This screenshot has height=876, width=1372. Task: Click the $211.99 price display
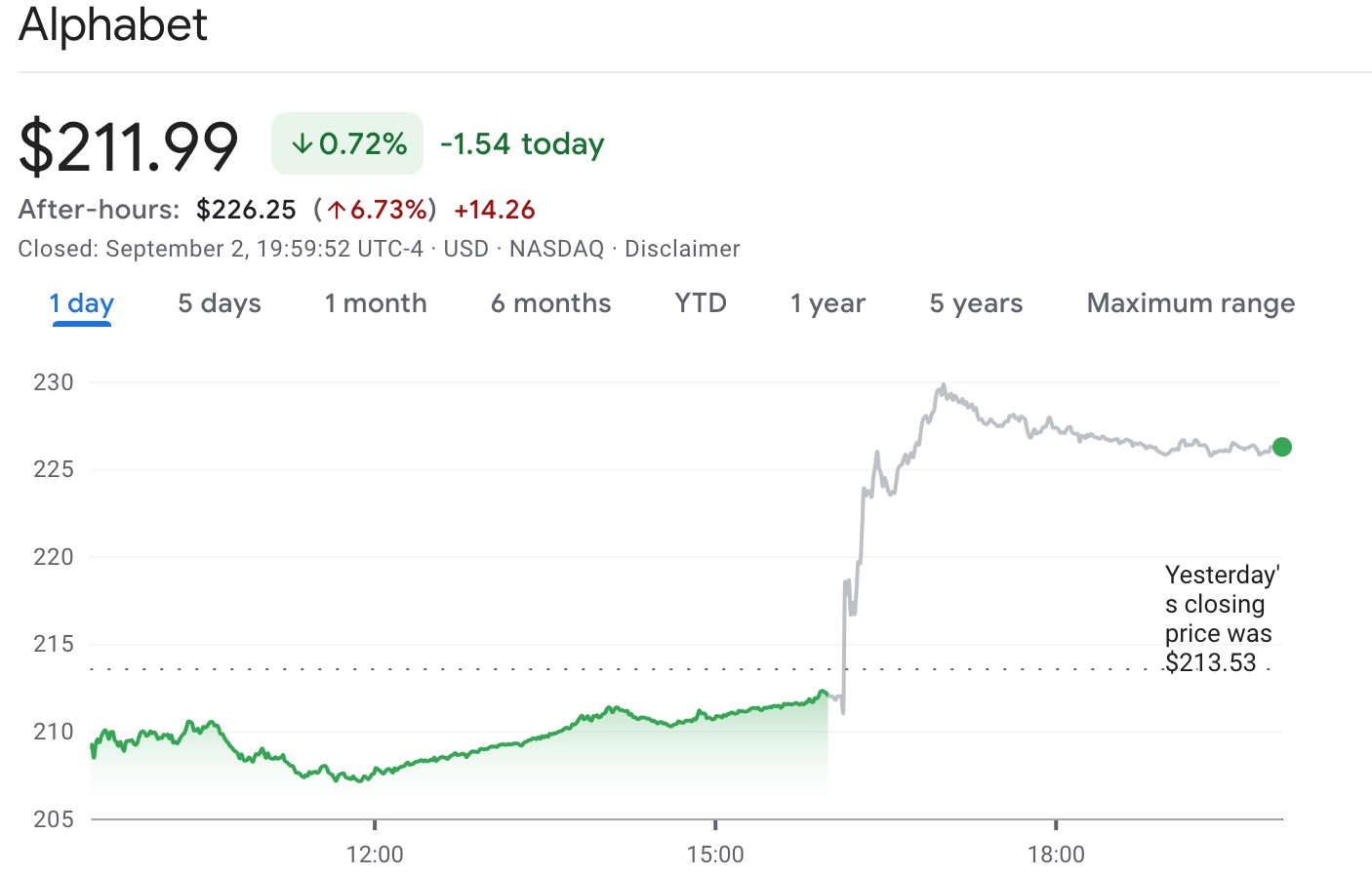tap(128, 144)
